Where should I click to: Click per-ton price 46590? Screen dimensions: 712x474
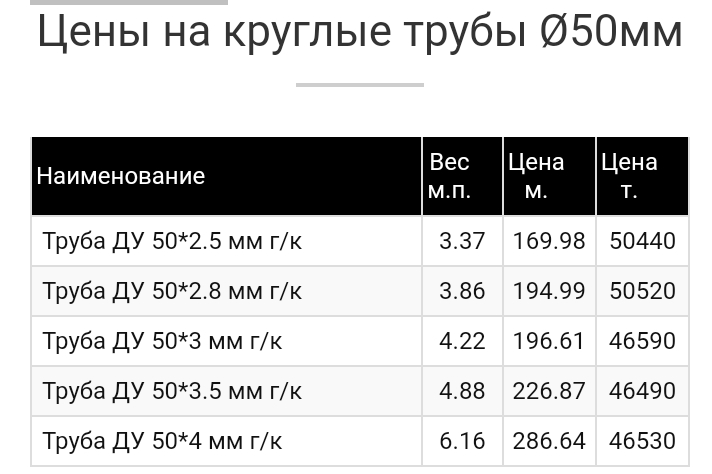coord(642,341)
